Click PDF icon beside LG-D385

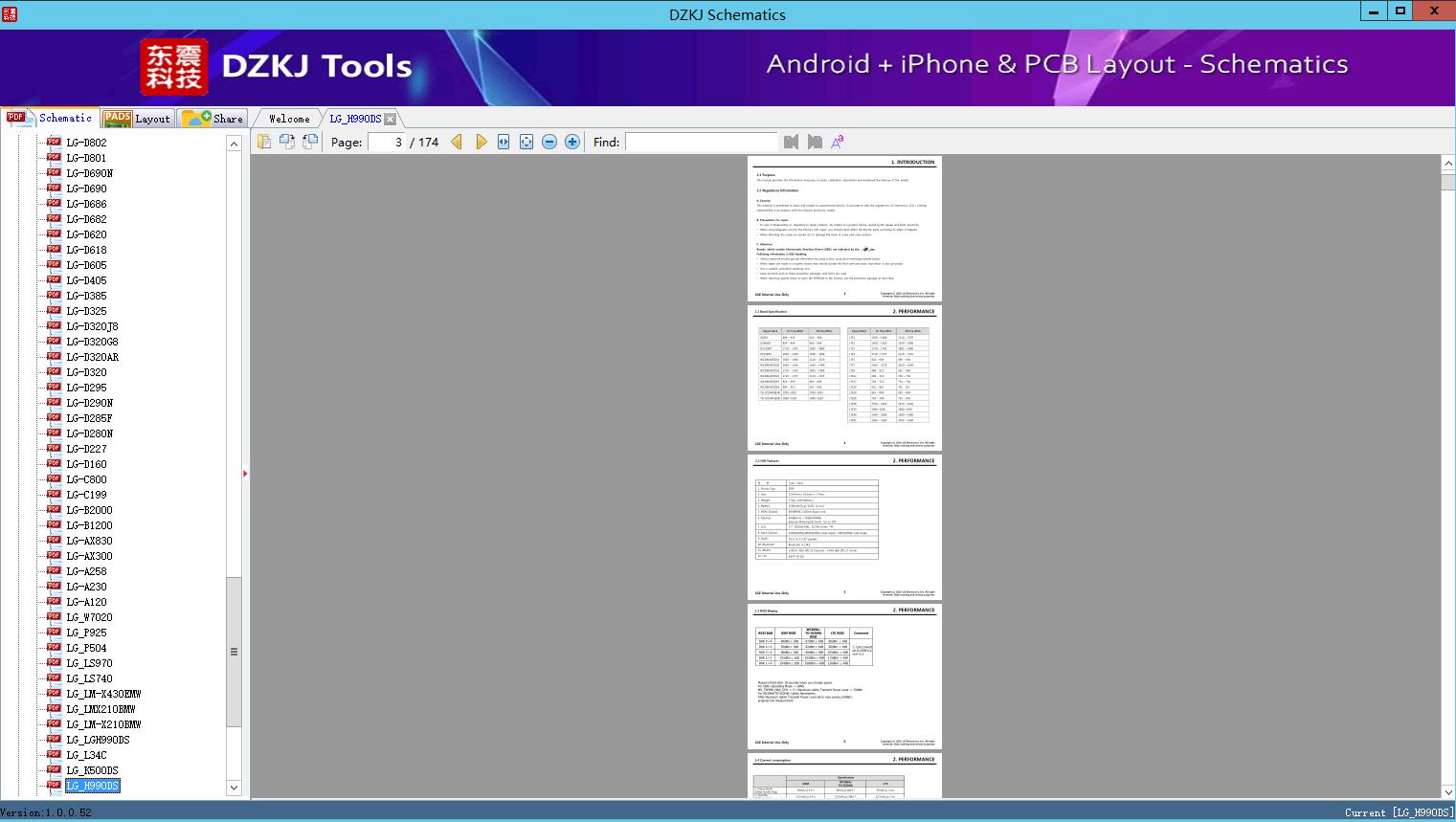tap(54, 295)
